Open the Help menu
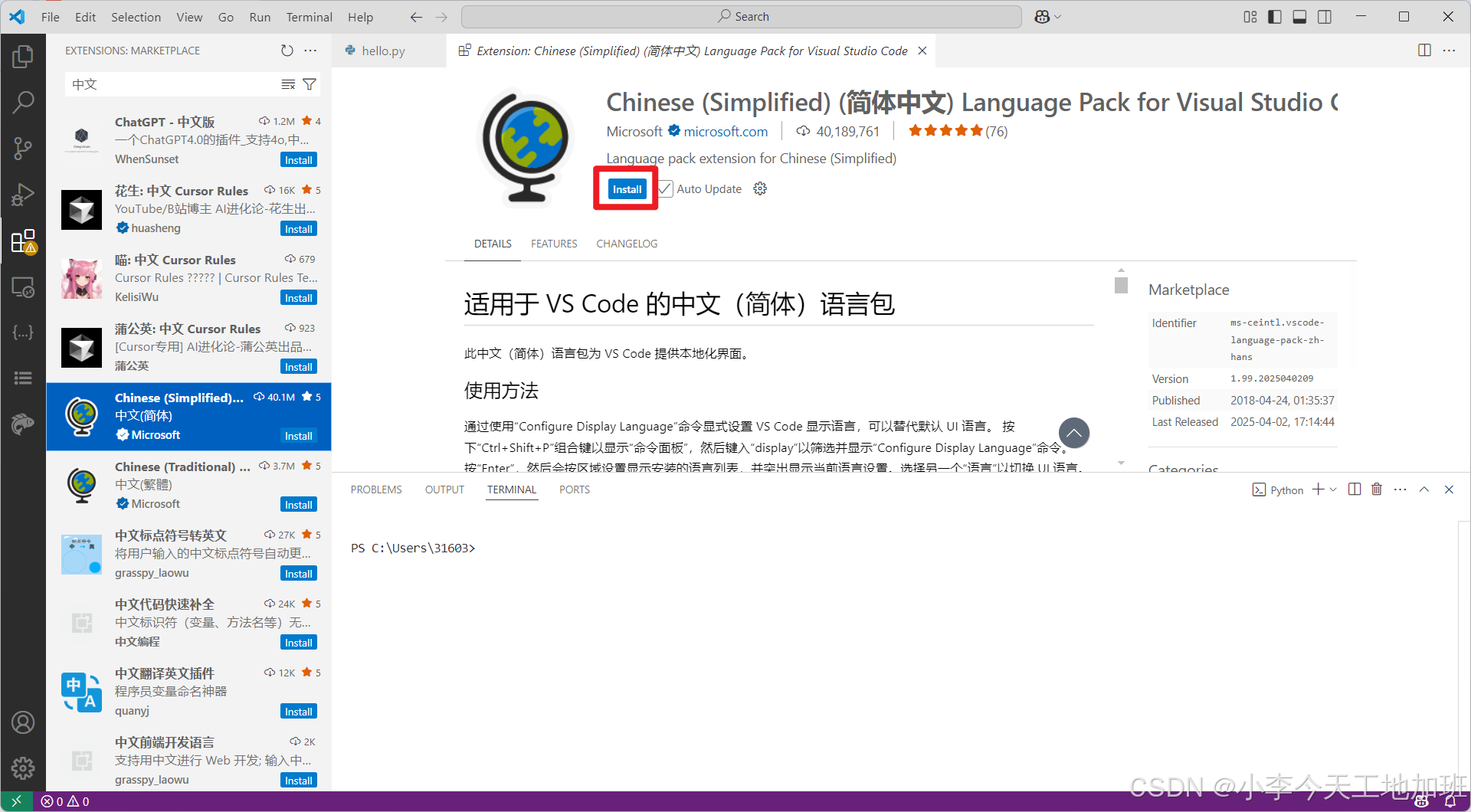1471x812 pixels. [x=360, y=17]
